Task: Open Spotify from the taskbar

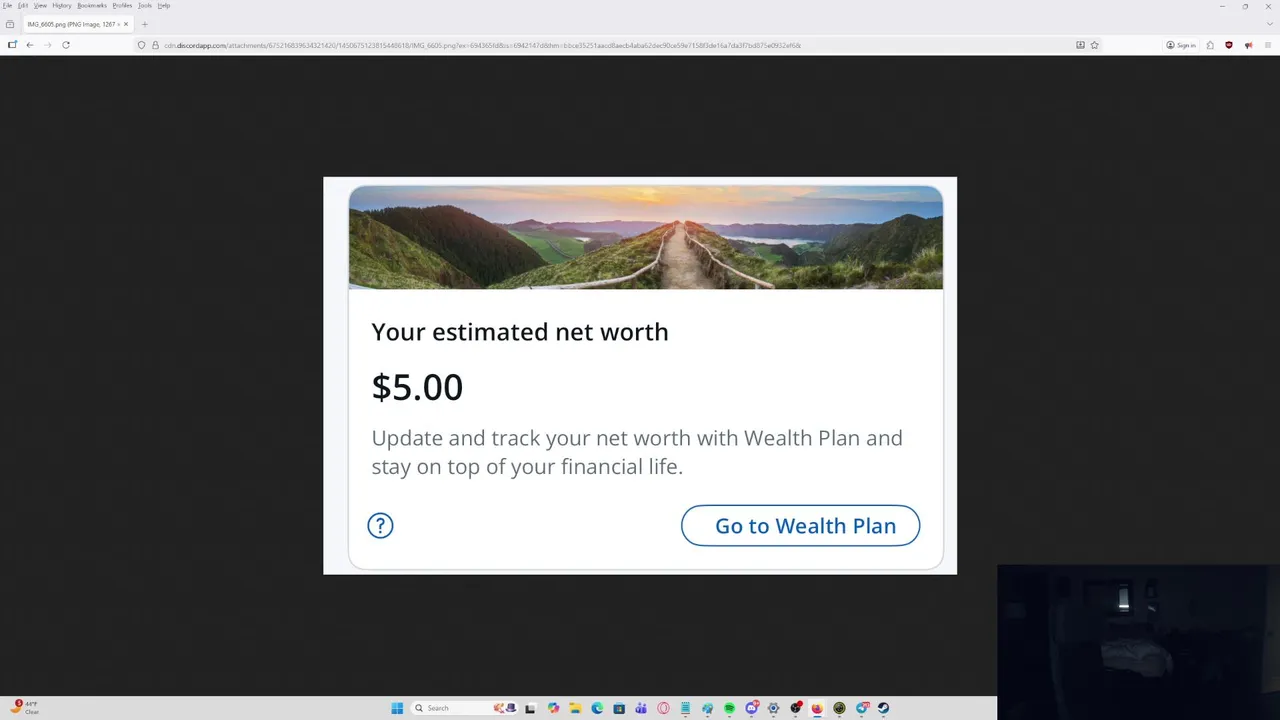Action: pos(729,708)
